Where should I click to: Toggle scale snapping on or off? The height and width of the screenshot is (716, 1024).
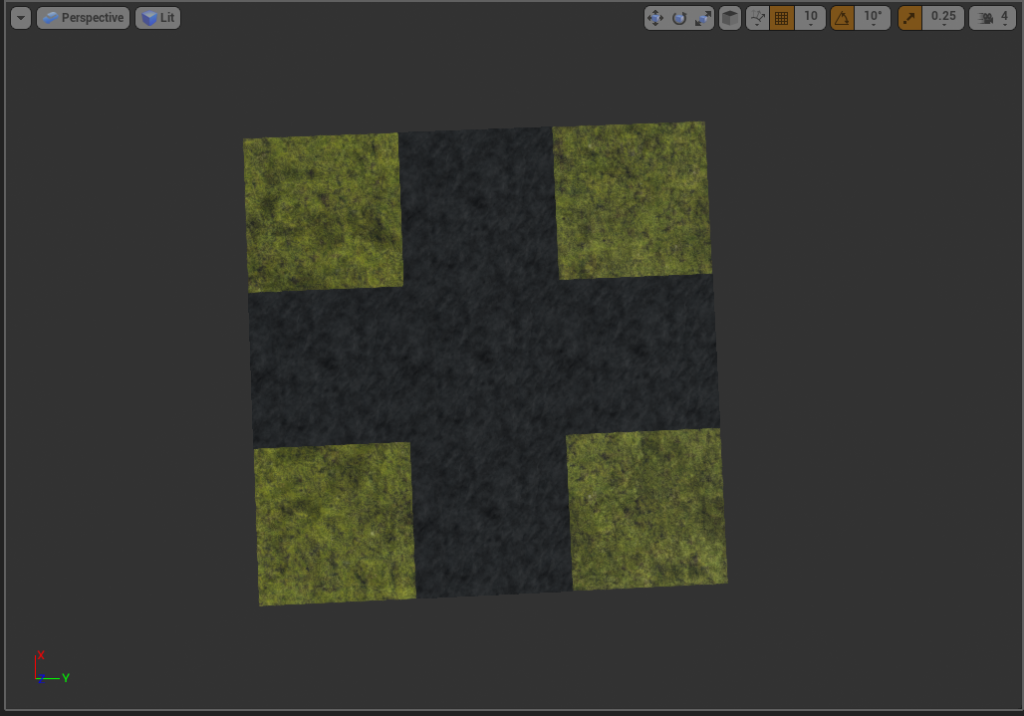pos(910,17)
